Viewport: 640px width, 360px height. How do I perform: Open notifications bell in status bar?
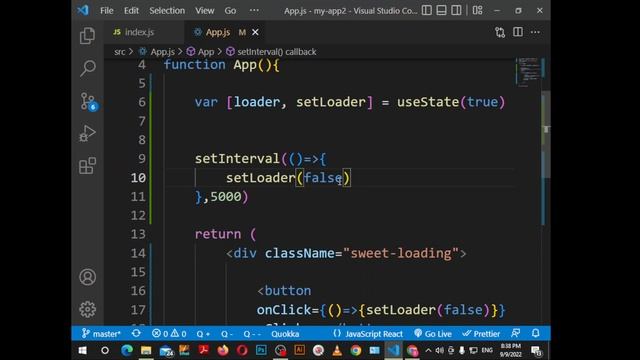tap(536, 334)
